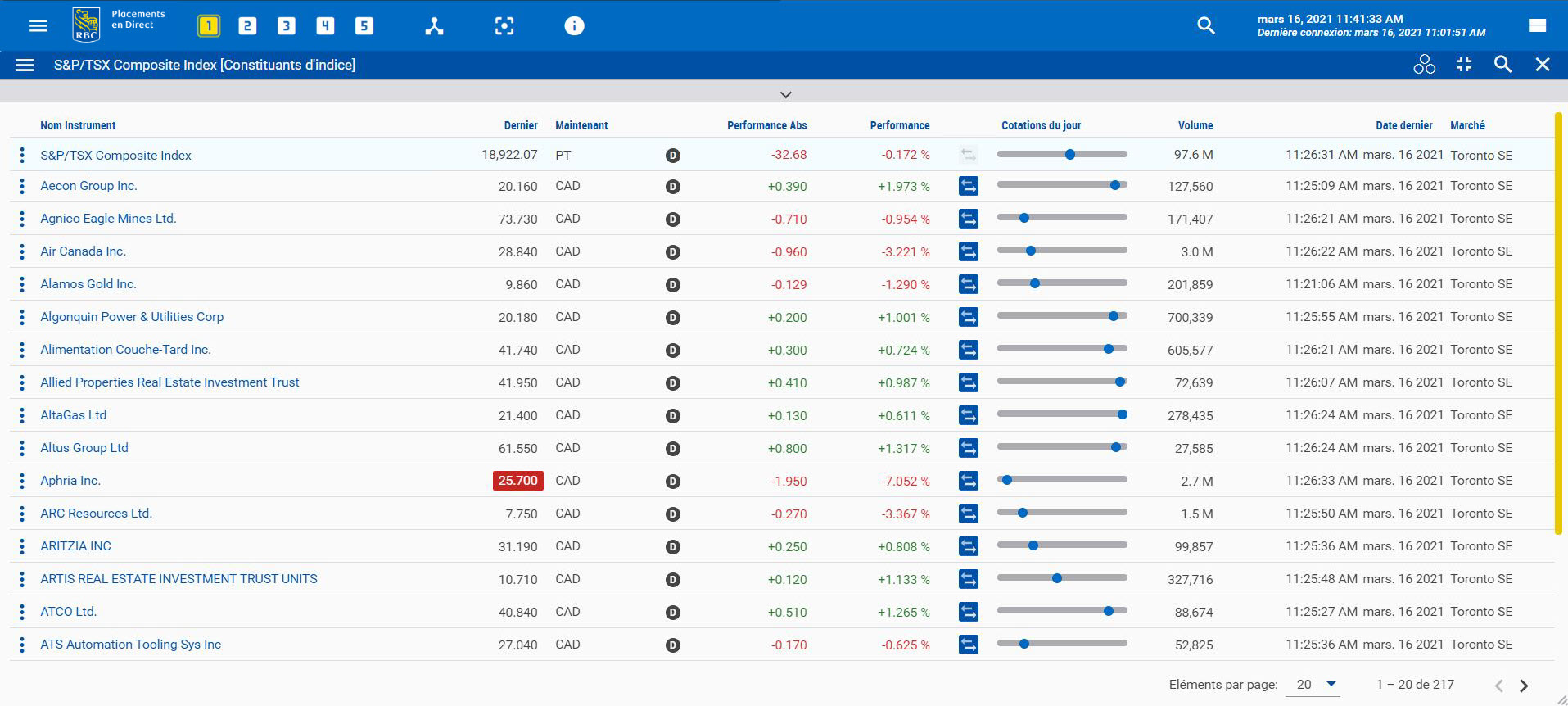The width and height of the screenshot is (1568, 706).
Task: Open row options for S&P/TSX Composite Index
Action: pos(22,155)
